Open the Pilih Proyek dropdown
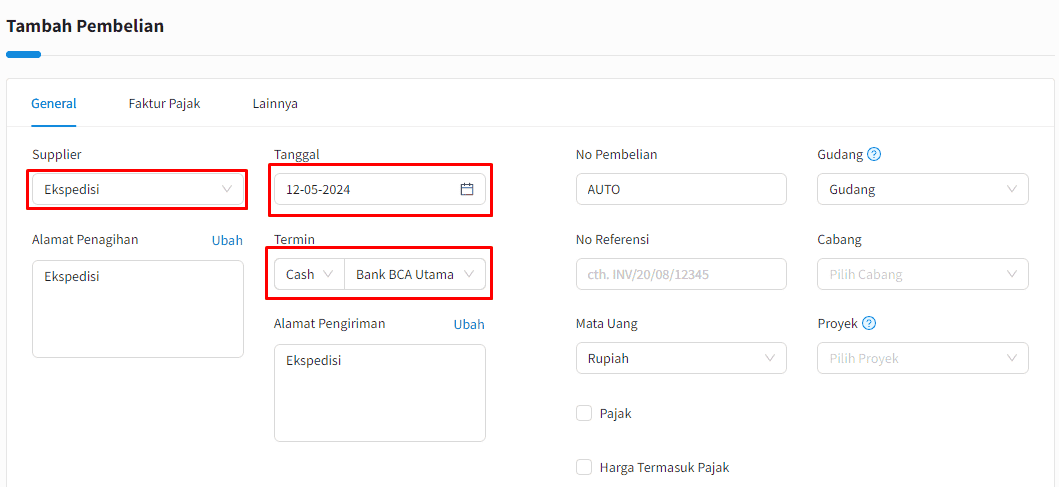The height and width of the screenshot is (487, 1059). click(x=923, y=358)
